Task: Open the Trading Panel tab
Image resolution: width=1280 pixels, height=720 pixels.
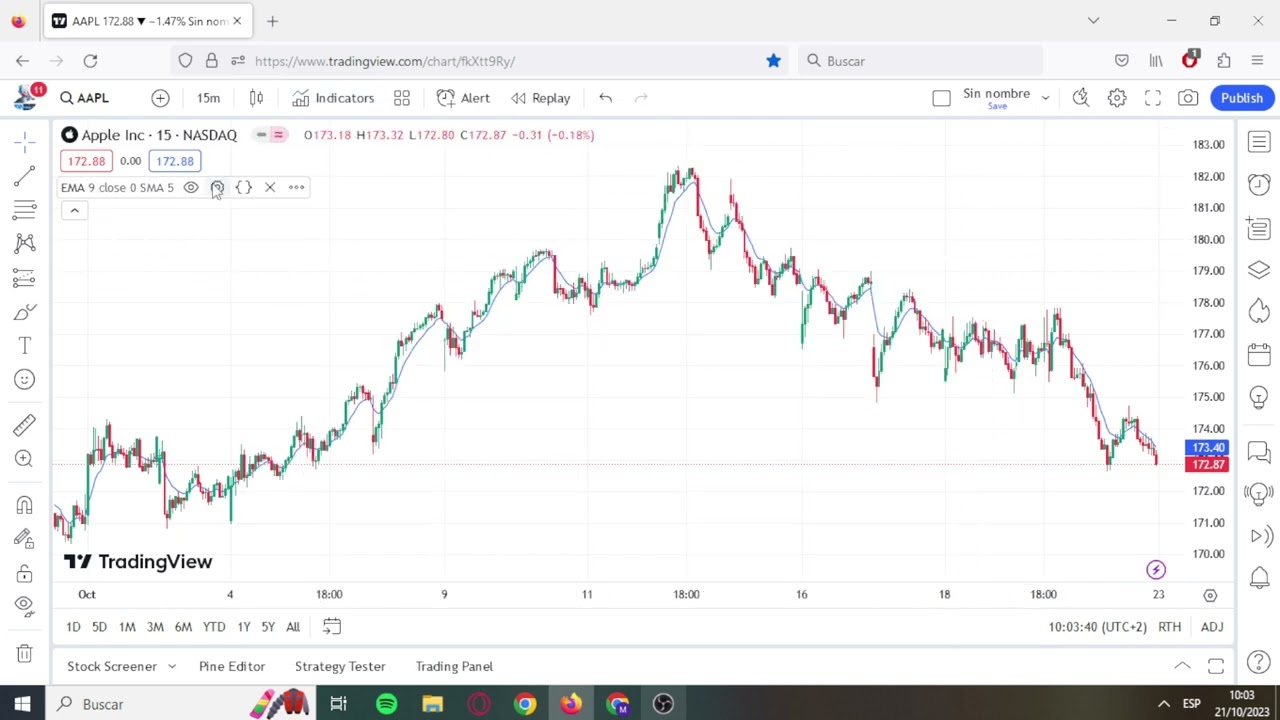Action: 454,666
